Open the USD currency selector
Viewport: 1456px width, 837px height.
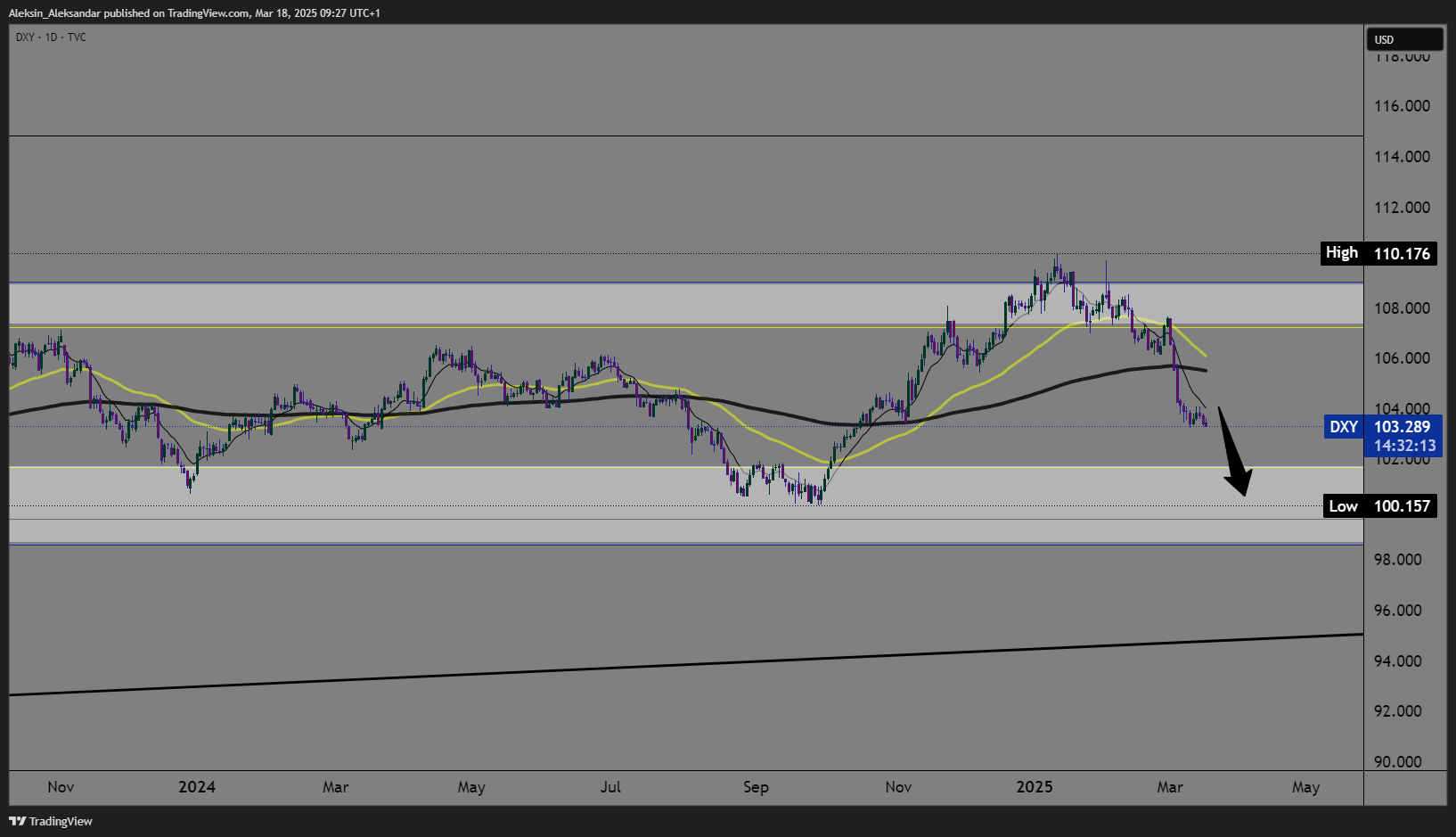[1404, 39]
